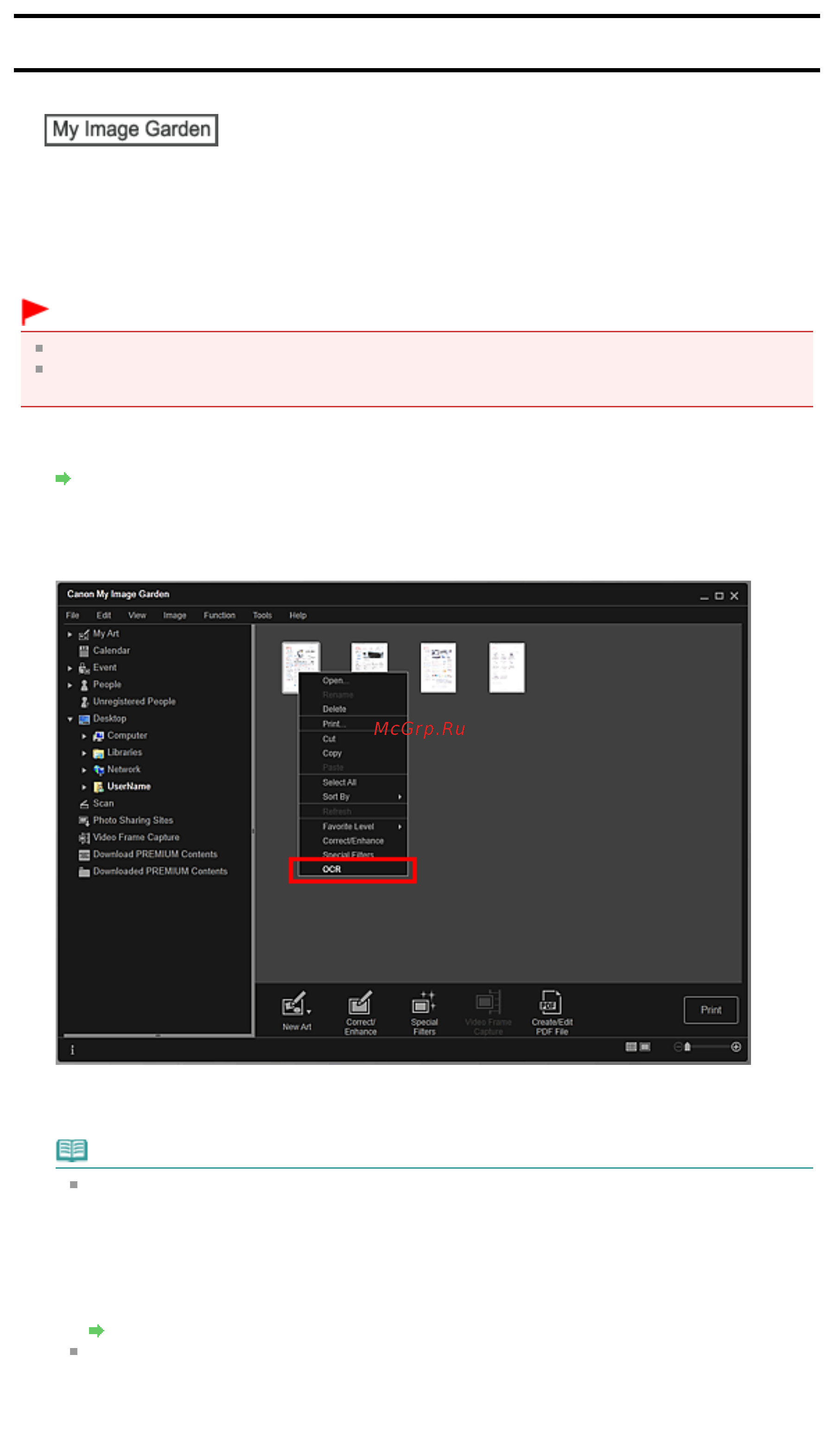Open the File menu
Screen dimensions: 834x1456
coord(73,615)
